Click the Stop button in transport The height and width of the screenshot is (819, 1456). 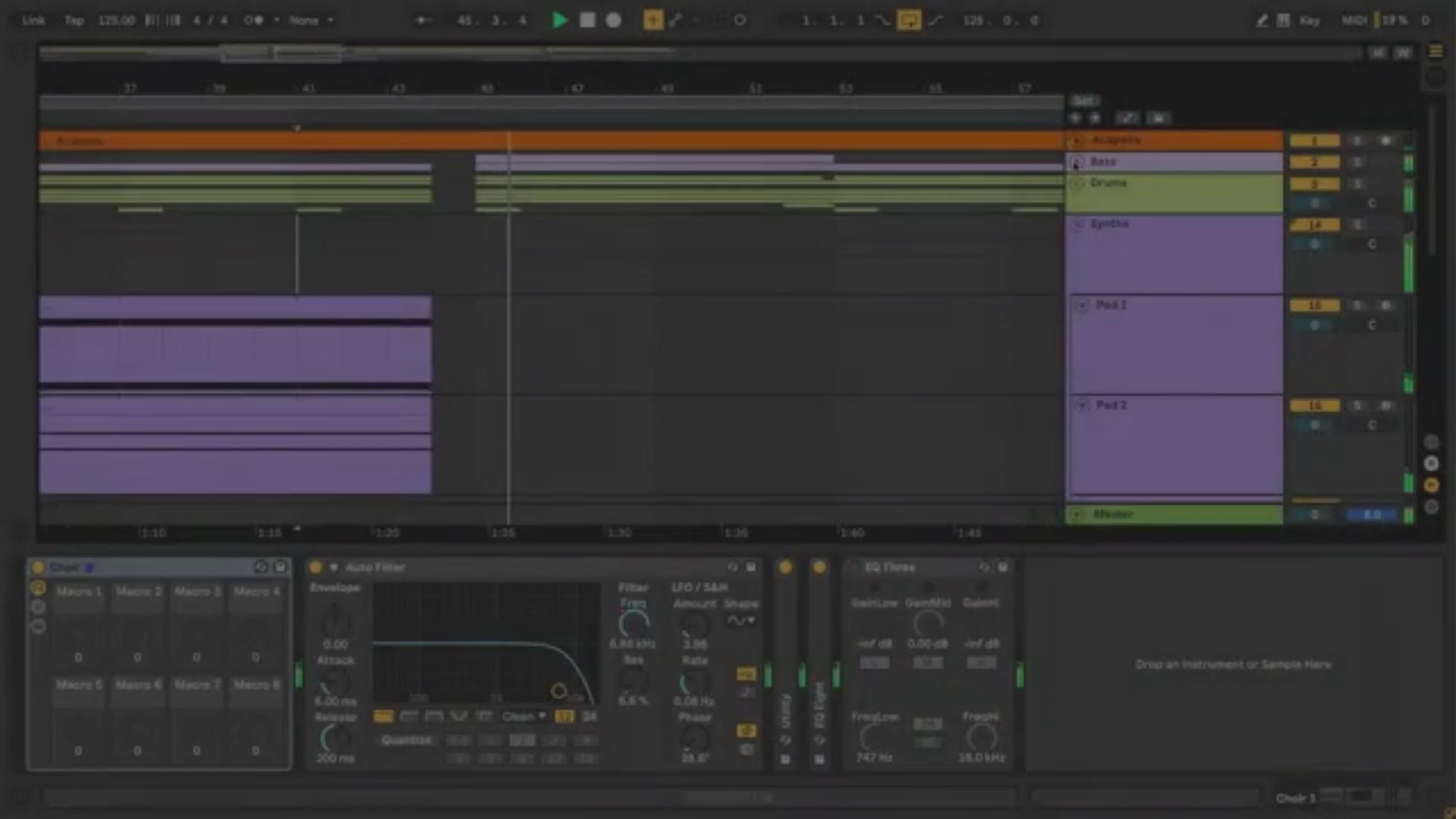tap(587, 20)
